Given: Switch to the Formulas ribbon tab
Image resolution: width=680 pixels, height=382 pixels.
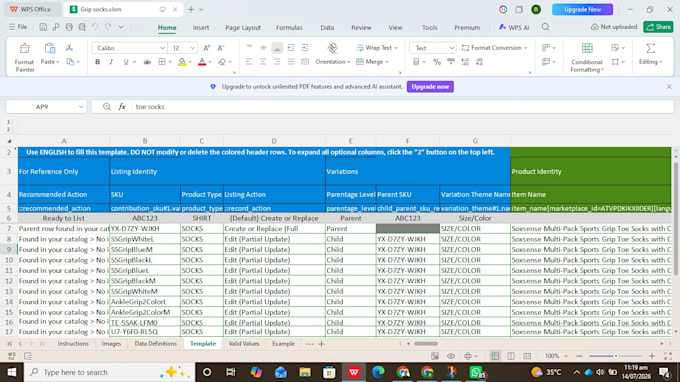Looking at the screenshot, I should point(289,28).
